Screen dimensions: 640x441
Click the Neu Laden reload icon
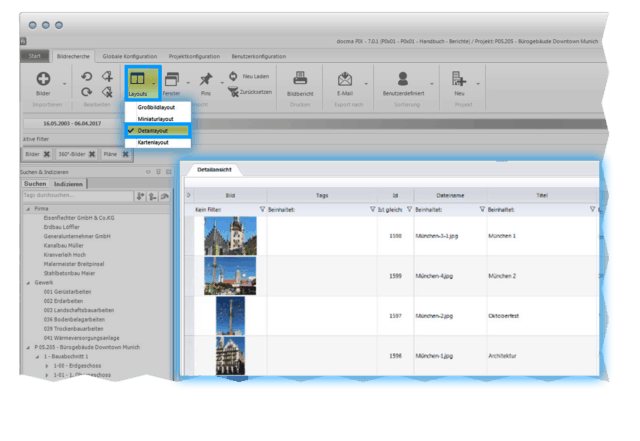tap(233, 76)
